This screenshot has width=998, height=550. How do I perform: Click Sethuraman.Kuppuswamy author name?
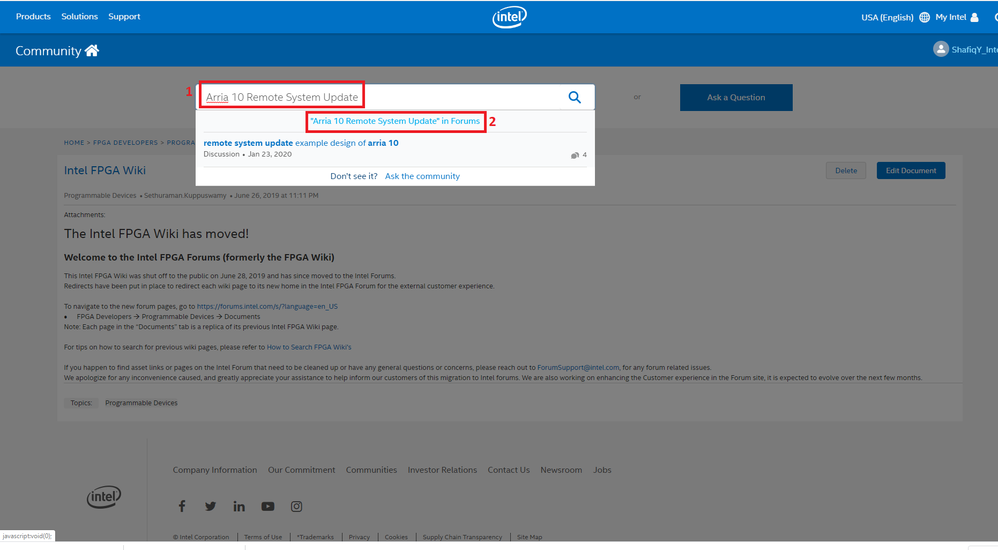click(x=185, y=195)
